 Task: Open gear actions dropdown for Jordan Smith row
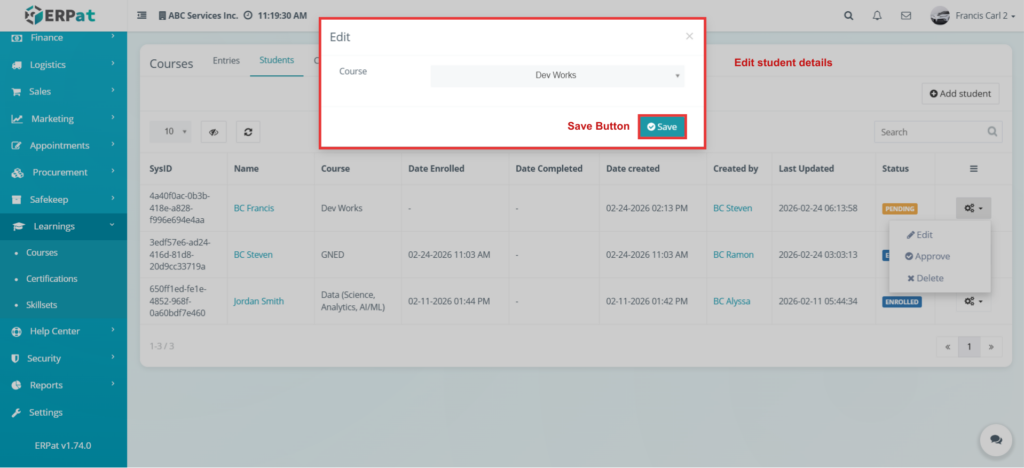point(972,301)
